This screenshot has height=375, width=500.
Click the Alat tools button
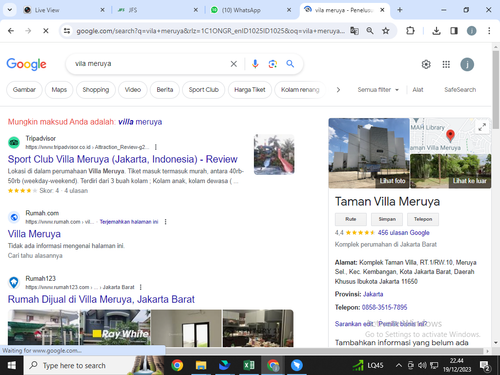(x=418, y=90)
